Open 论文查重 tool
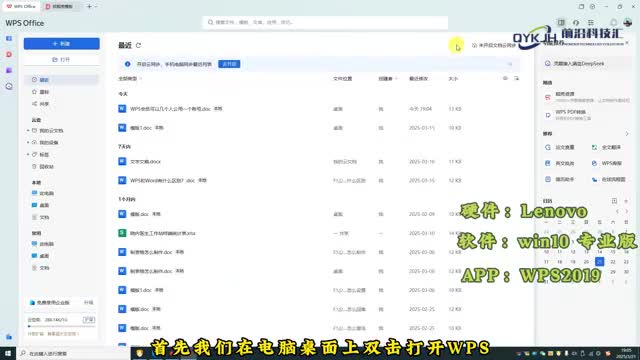 [x=560, y=147]
